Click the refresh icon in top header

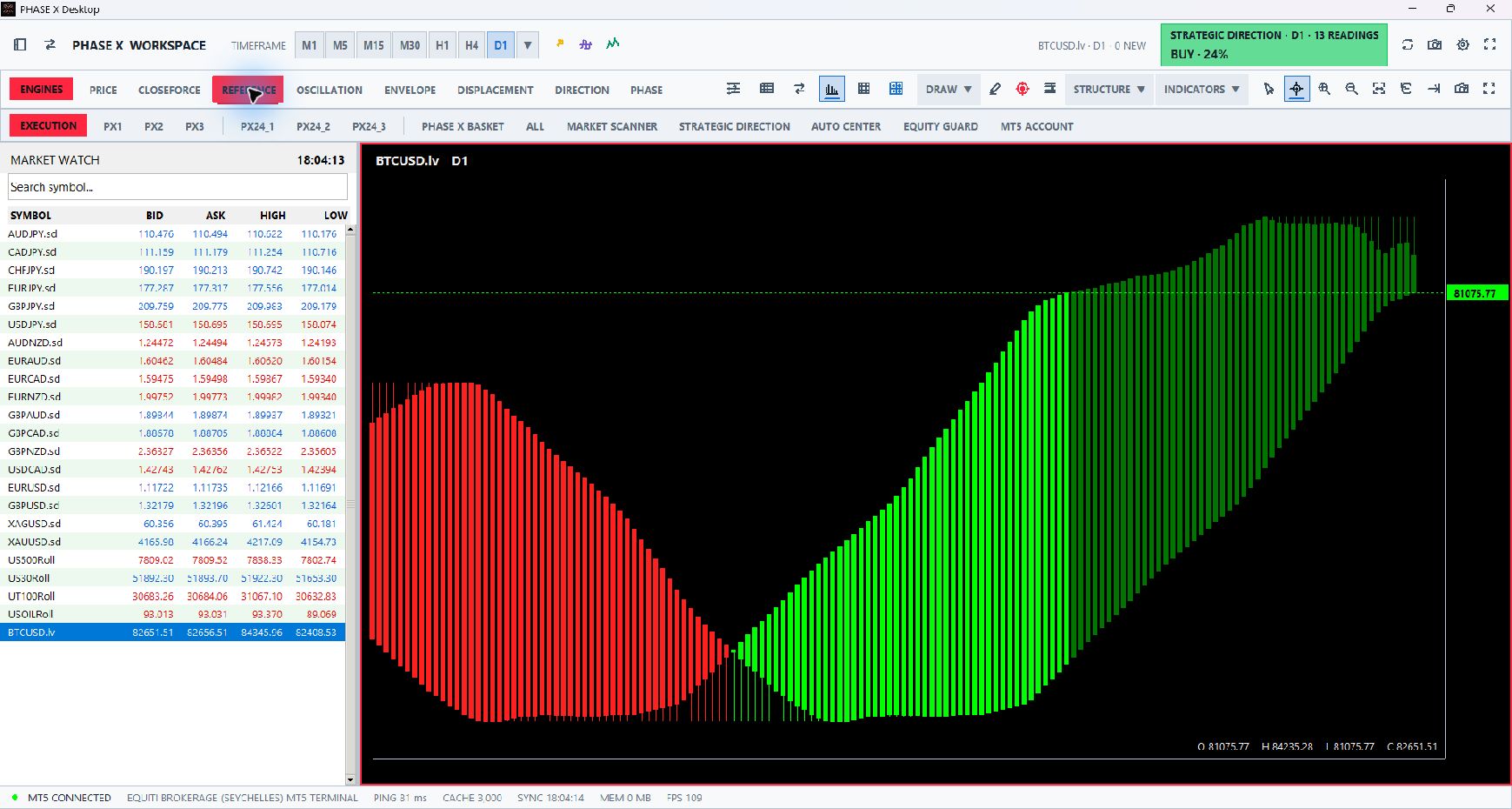click(x=1408, y=44)
